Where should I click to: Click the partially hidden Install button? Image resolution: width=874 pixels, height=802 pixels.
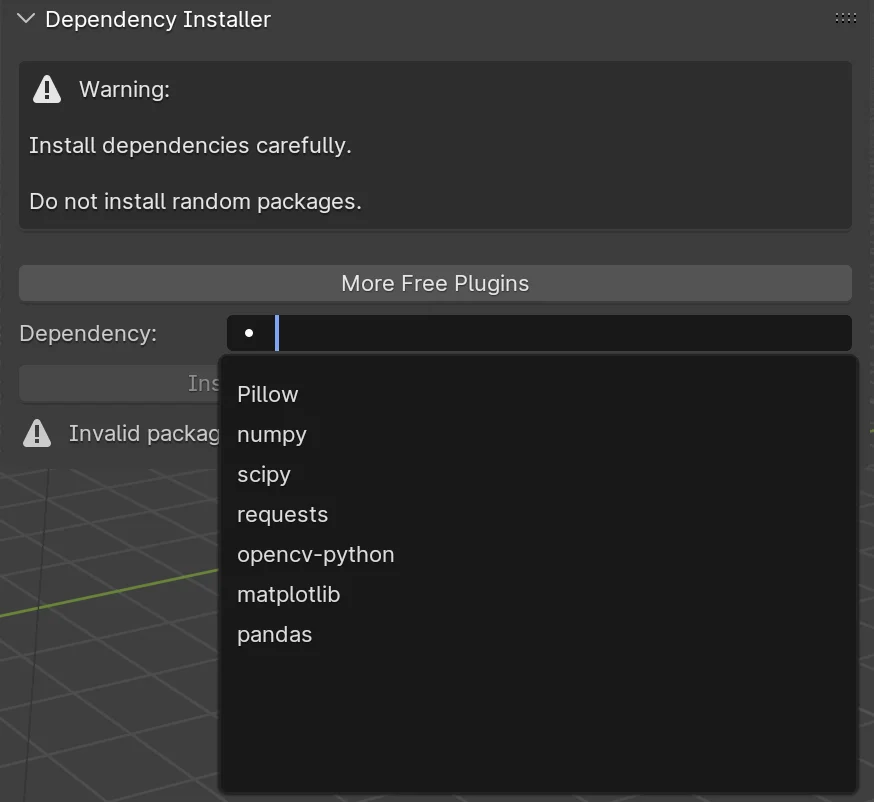tap(120, 383)
